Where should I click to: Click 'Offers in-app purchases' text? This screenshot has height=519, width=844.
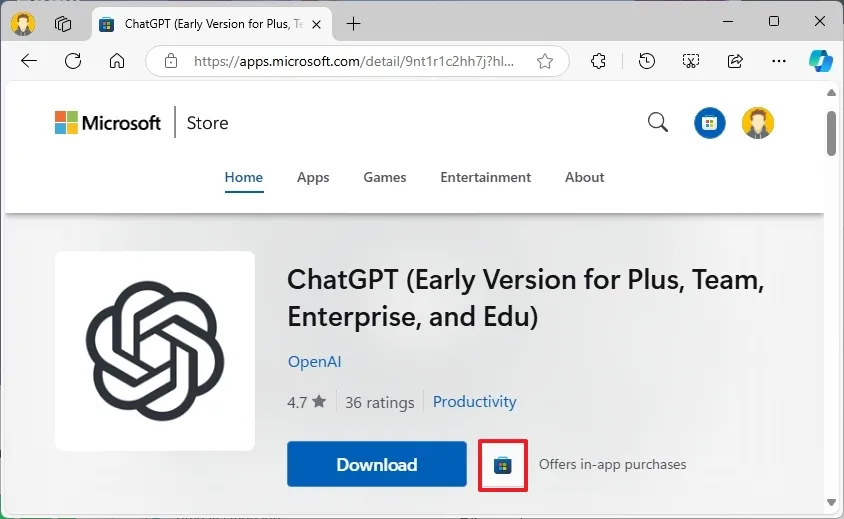click(x=612, y=464)
